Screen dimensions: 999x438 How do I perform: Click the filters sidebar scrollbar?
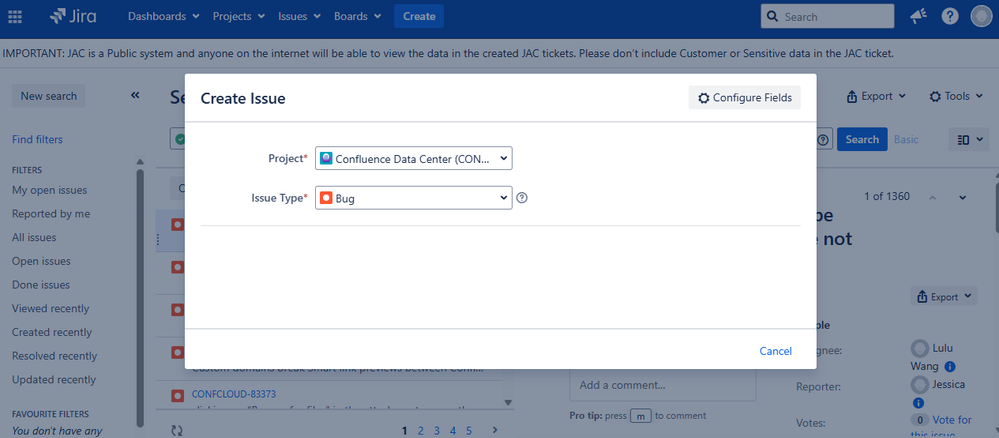[140, 296]
